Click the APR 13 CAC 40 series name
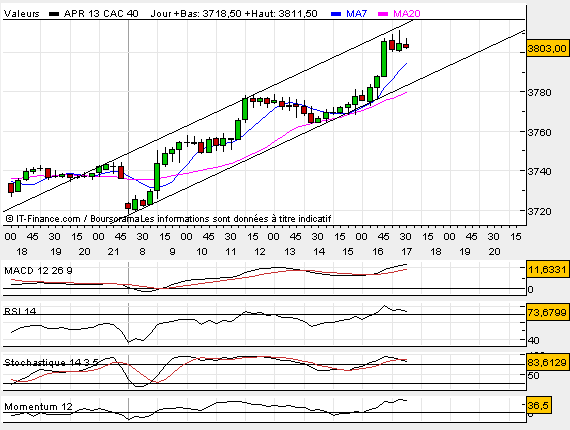Screen dimensions: 570x430 coord(101,14)
